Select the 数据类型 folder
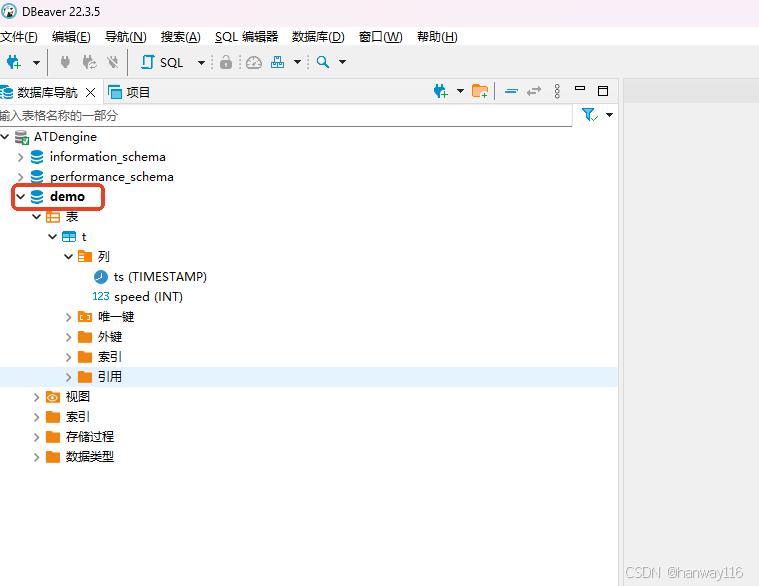The image size is (759, 586). (x=90, y=457)
